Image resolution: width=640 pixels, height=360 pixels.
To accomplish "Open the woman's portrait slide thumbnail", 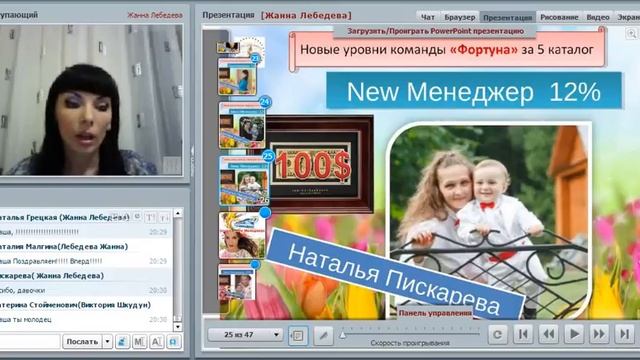I will (x=242, y=236).
